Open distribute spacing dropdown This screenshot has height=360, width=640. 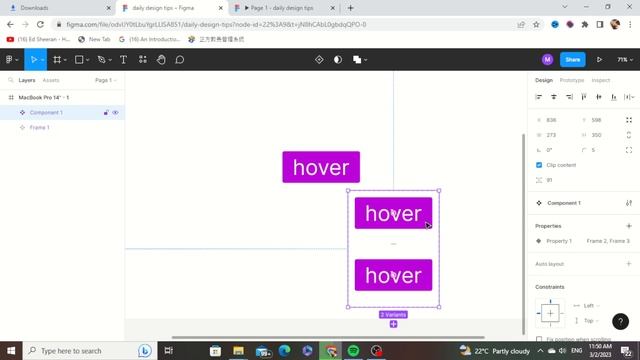pyautogui.click(x=629, y=97)
